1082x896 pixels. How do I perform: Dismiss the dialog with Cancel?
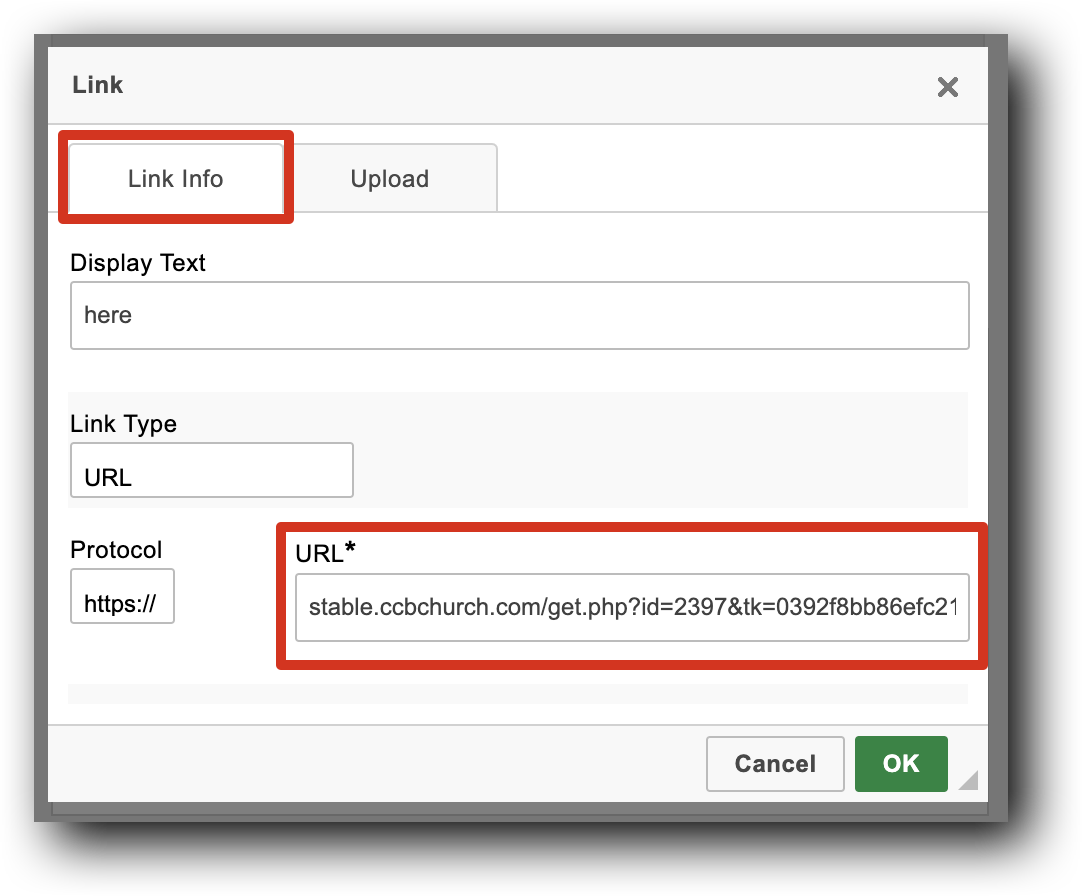click(775, 763)
